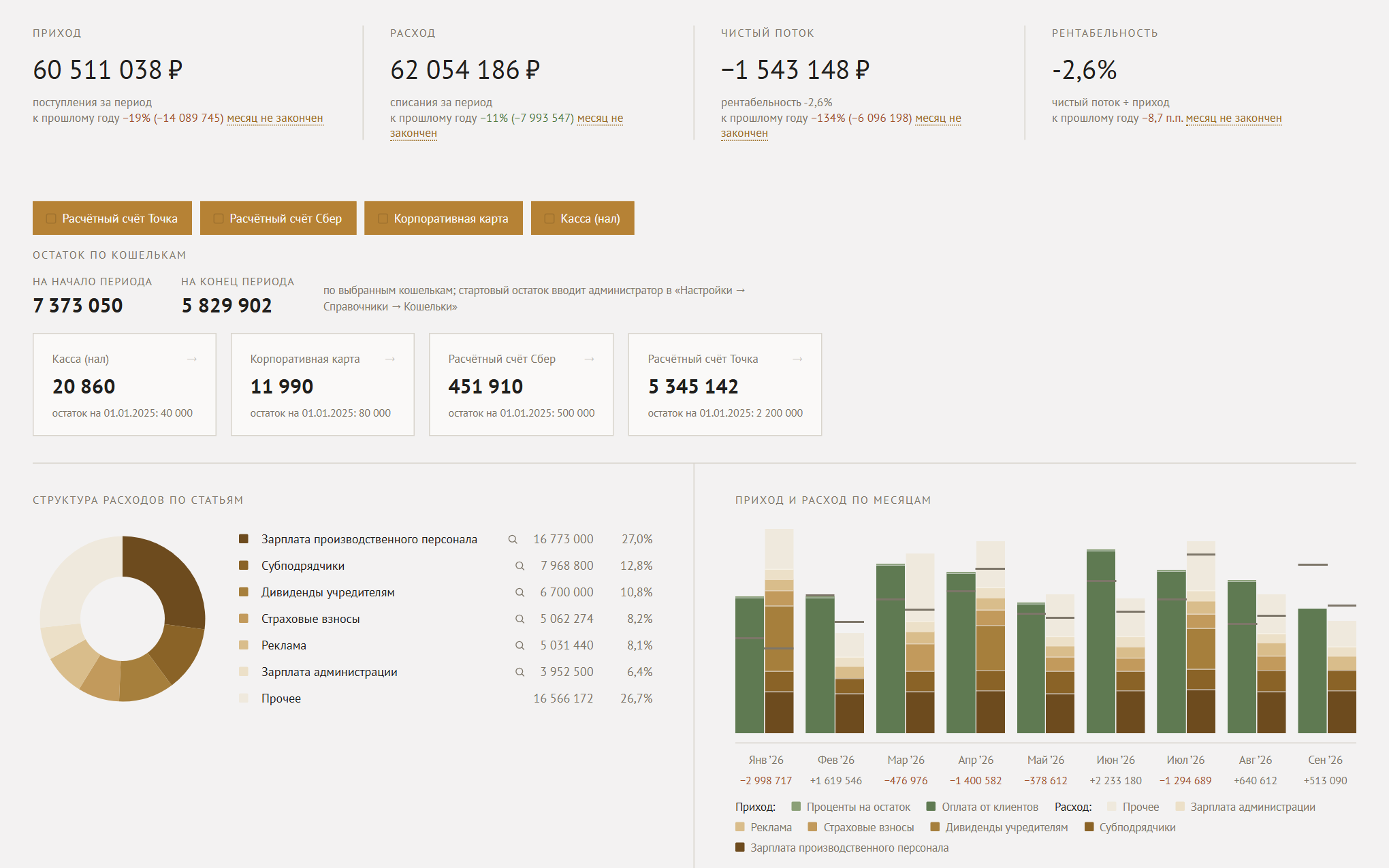Image resolution: width=1389 pixels, height=868 pixels.
Task: Click magnifier icon next to Реклама
Action: click(520, 645)
